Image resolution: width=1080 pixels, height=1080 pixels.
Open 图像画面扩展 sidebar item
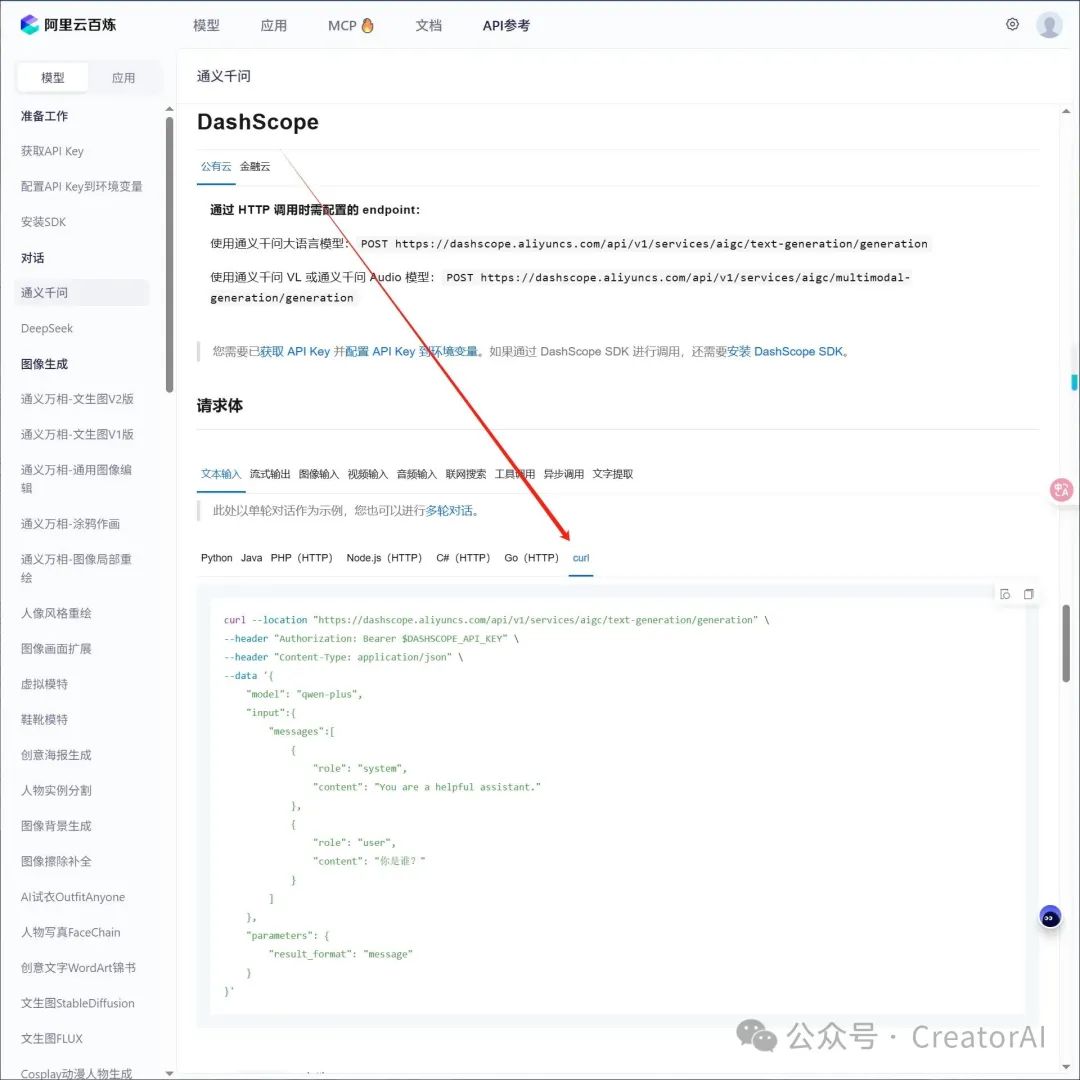[56, 649]
